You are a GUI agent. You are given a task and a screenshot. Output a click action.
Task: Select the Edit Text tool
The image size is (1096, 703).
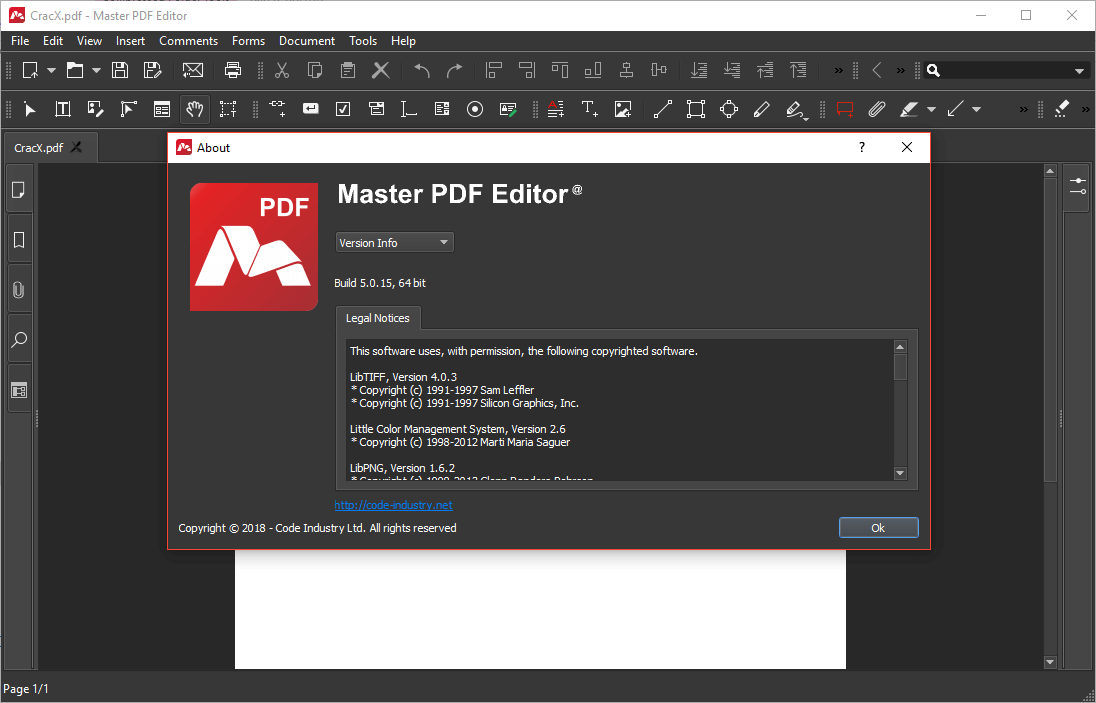coord(63,109)
